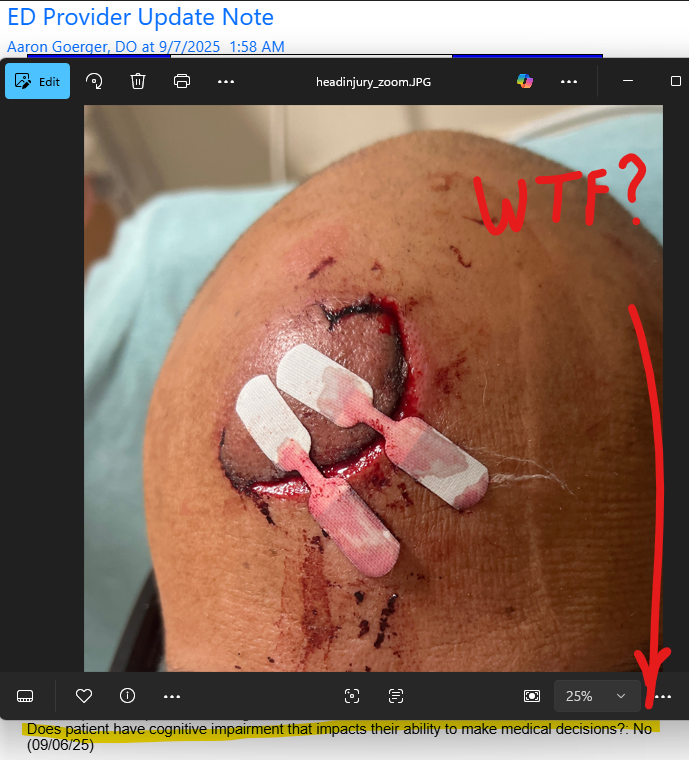Screen dimensions: 689x760
Task: Delete the photo using the trash icon
Action: (x=138, y=81)
